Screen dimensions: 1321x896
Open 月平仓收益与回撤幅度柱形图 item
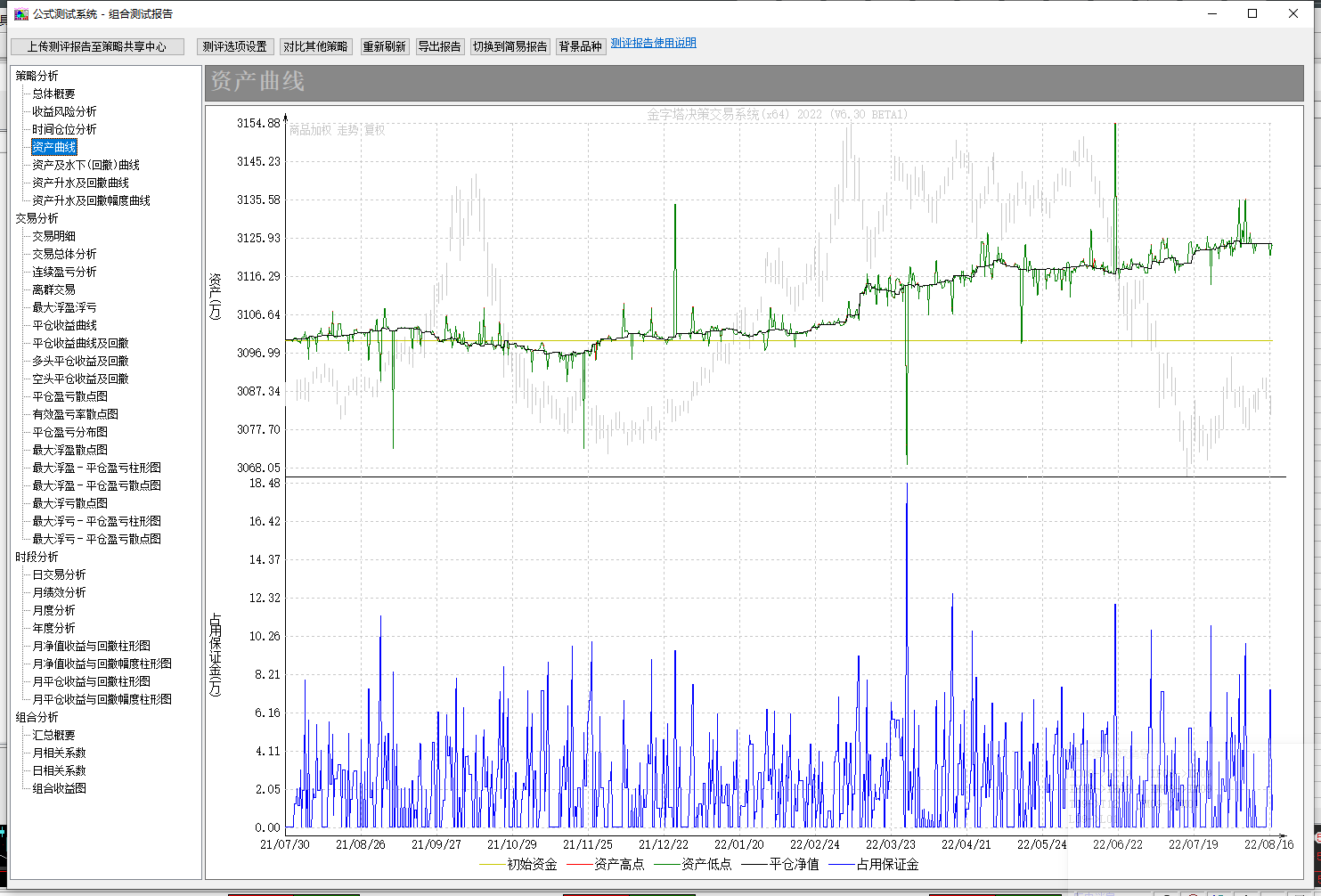click(x=102, y=699)
